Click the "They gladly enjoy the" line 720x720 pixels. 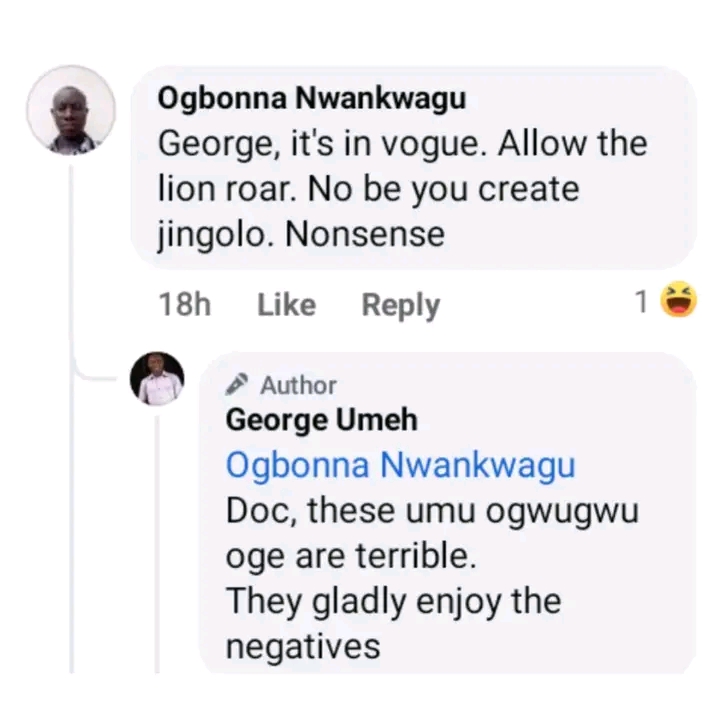393,601
